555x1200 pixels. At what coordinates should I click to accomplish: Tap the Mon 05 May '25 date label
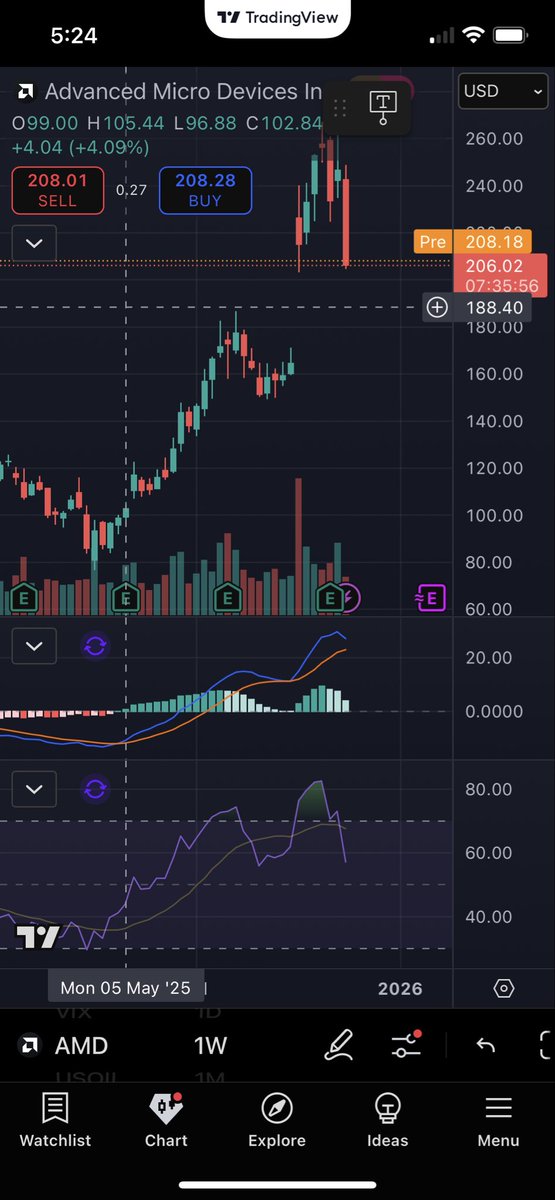pyautogui.click(x=125, y=988)
